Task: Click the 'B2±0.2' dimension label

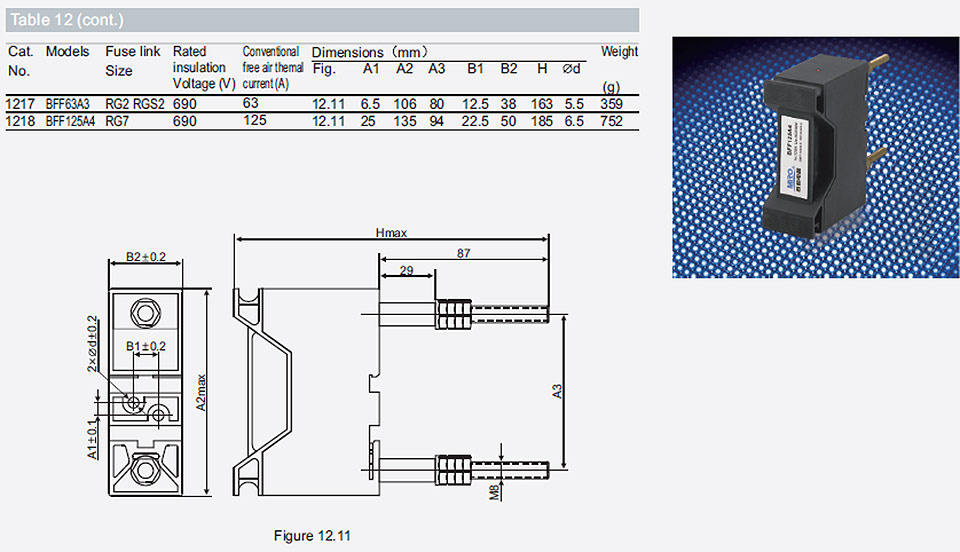Action: (x=146, y=256)
